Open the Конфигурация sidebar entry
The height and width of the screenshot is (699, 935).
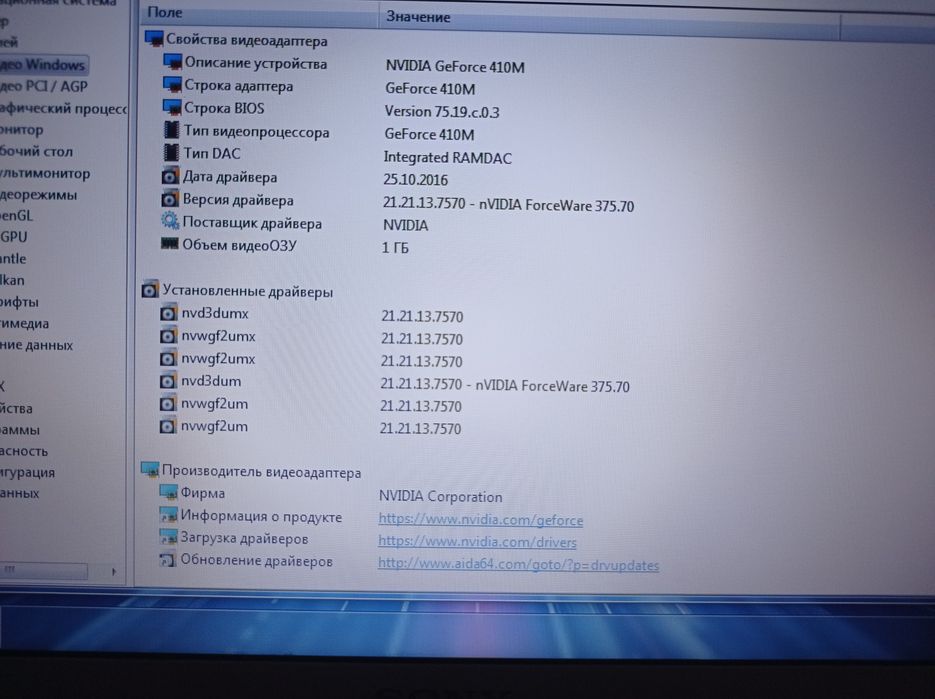coord(27,472)
